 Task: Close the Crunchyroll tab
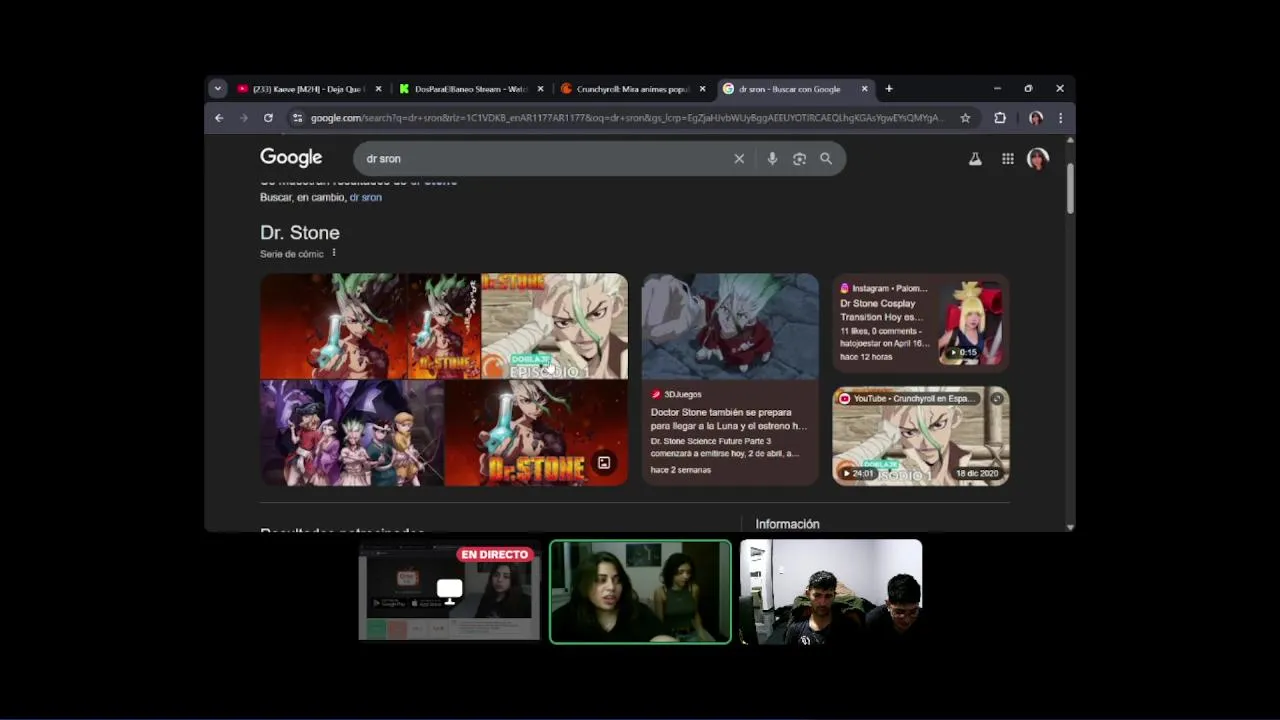tap(702, 89)
